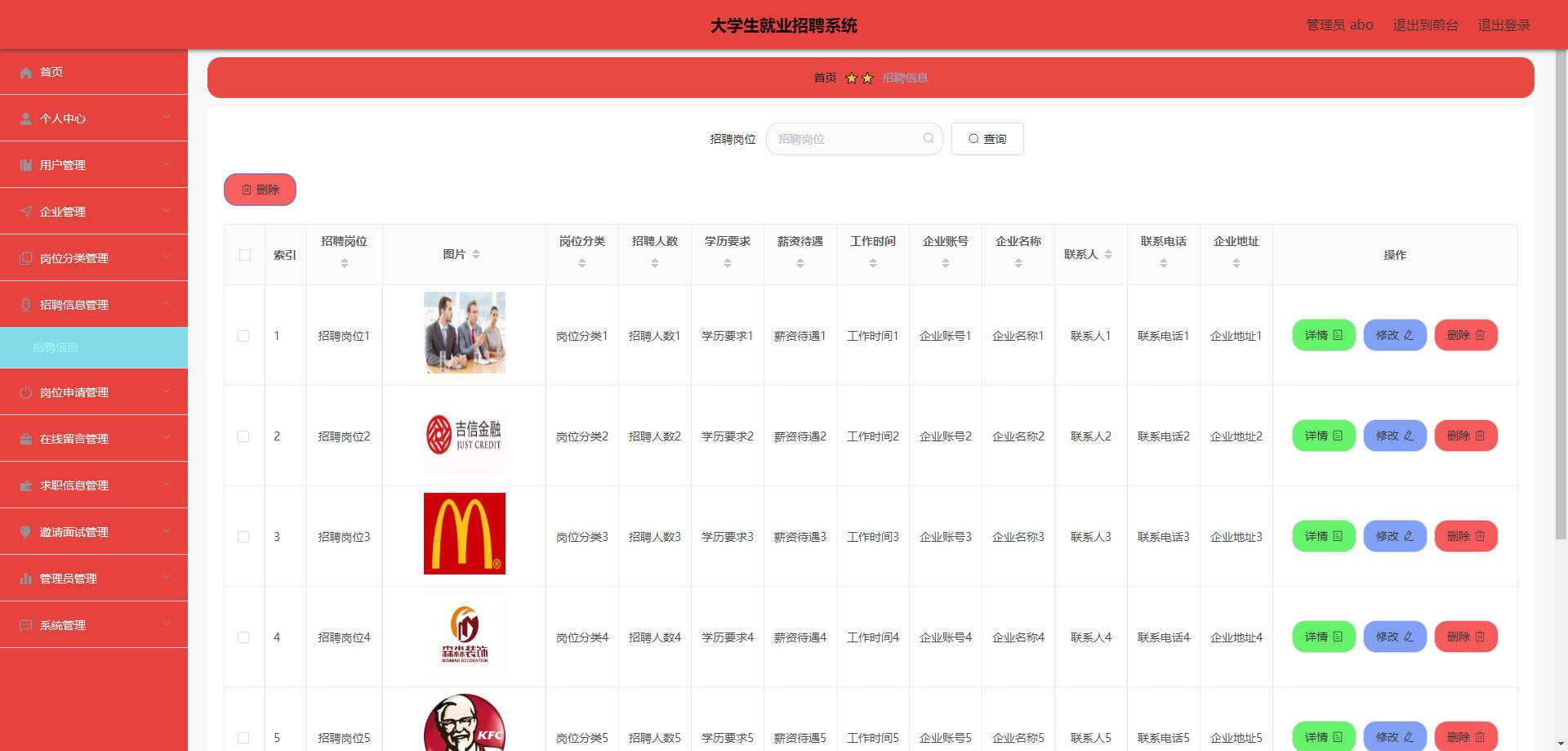Open the 管理员管理 sidebar menu
The height and width of the screenshot is (751, 1568).
94,579
